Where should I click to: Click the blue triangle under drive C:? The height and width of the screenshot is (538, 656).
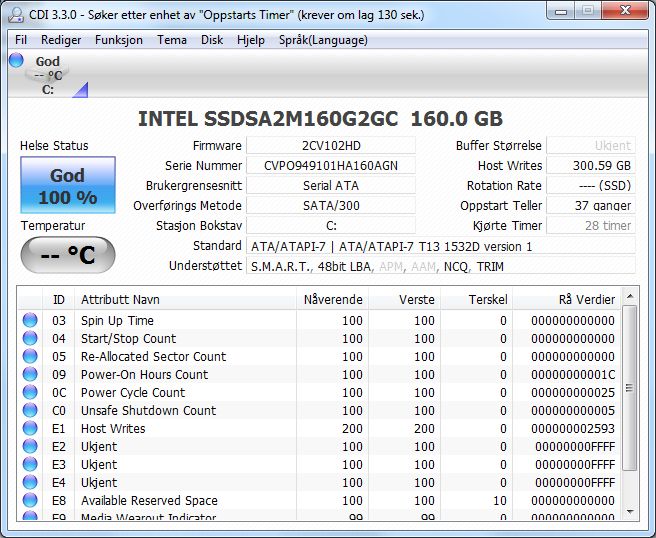point(81,91)
